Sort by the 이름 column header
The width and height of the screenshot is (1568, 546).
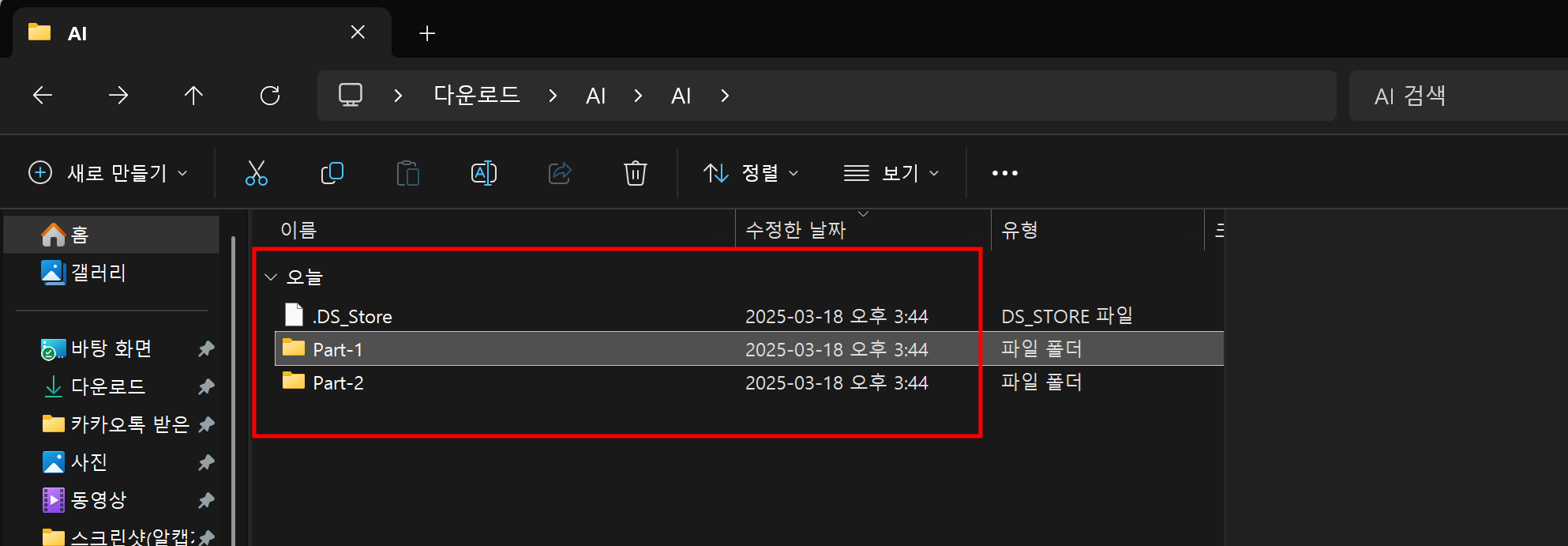point(298,230)
